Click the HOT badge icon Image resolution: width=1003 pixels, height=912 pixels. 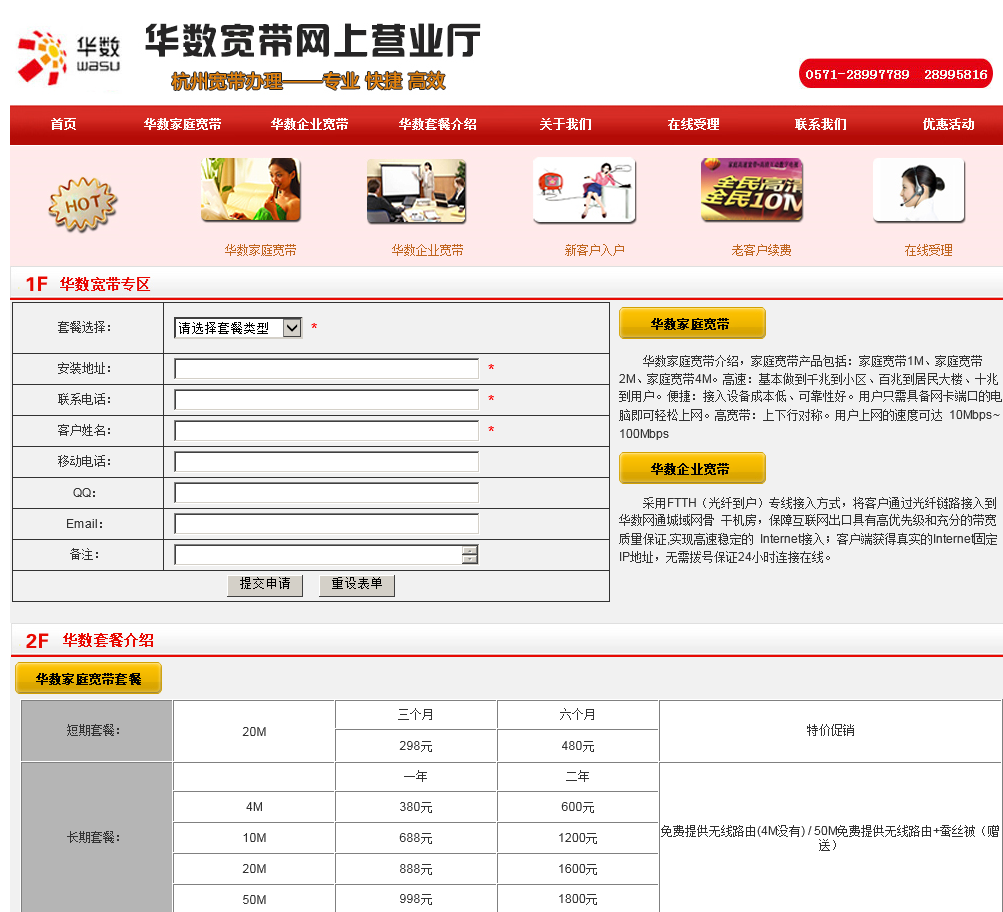83,204
